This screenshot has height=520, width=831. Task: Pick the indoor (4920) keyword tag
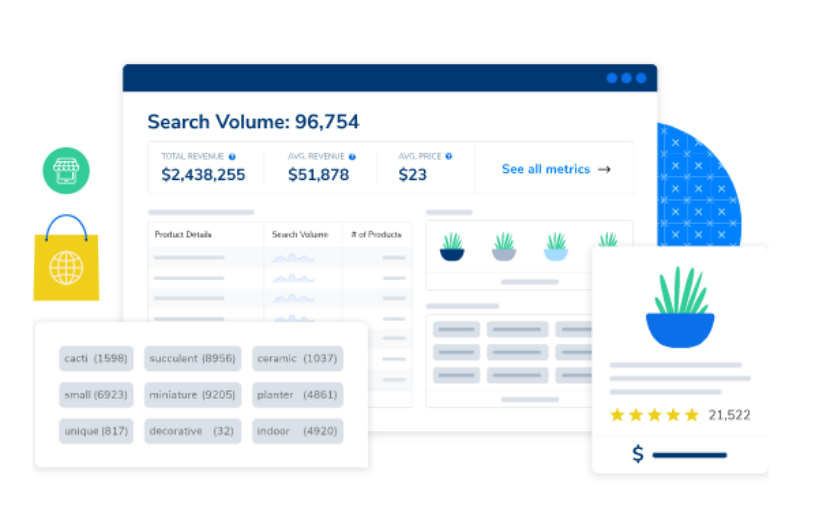tap(297, 431)
